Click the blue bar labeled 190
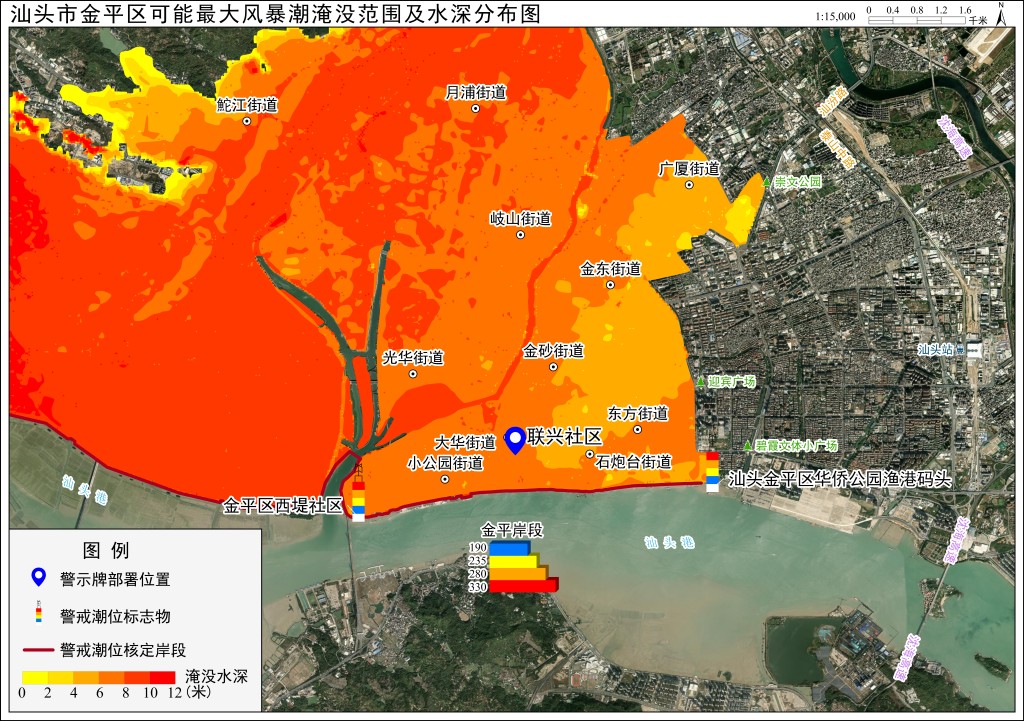1024x721 pixels. click(510, 548)
